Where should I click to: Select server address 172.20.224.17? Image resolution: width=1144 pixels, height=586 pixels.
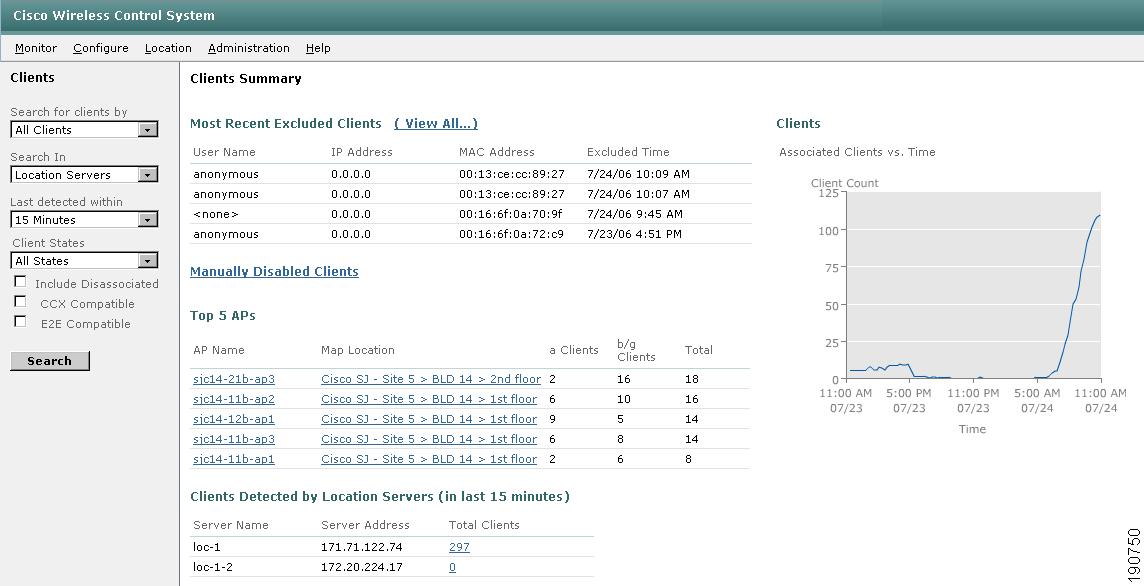point(362,567)
